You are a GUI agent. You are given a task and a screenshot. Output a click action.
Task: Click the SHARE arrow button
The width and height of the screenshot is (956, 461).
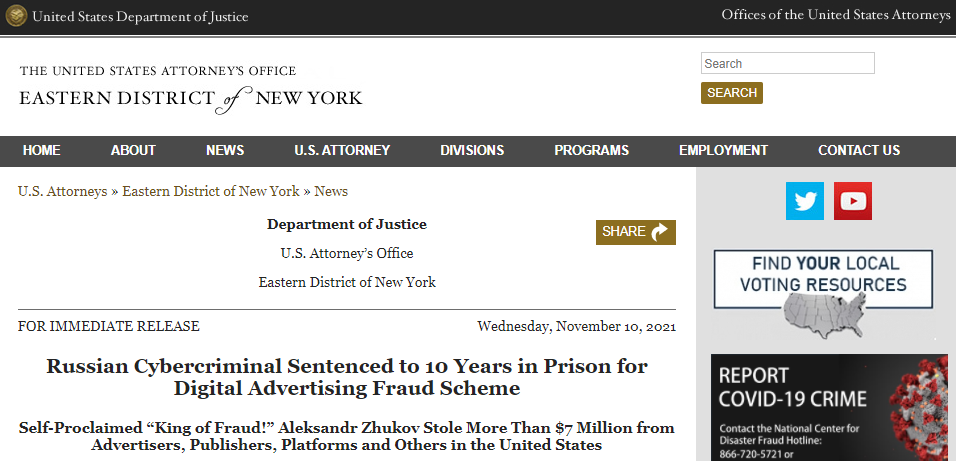coord(636,232)
